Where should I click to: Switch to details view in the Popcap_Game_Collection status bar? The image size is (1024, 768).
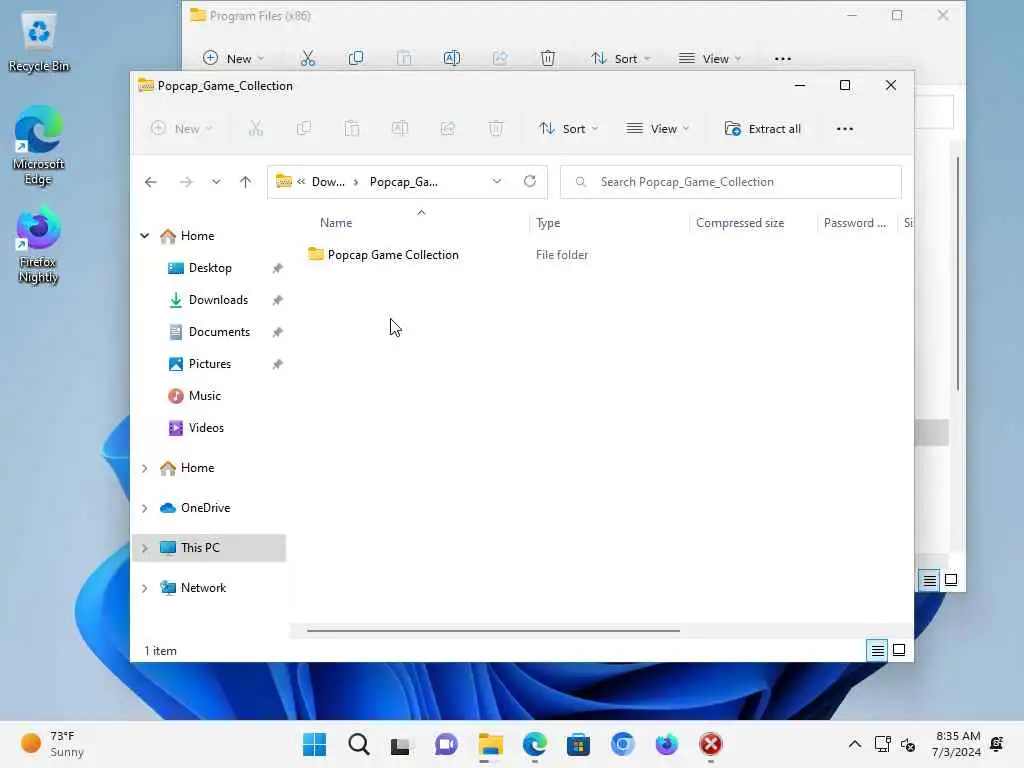pyautogui.click(x=877, y=650)
